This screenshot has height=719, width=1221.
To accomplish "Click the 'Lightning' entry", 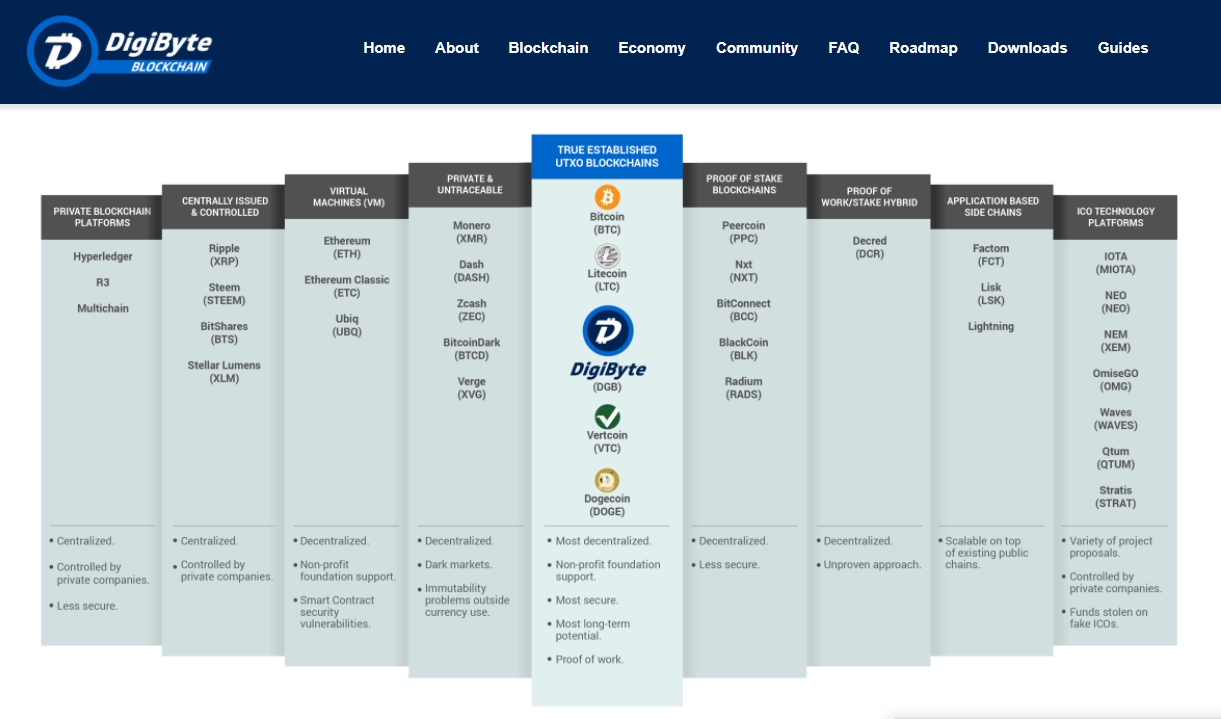I will [991, 327].
